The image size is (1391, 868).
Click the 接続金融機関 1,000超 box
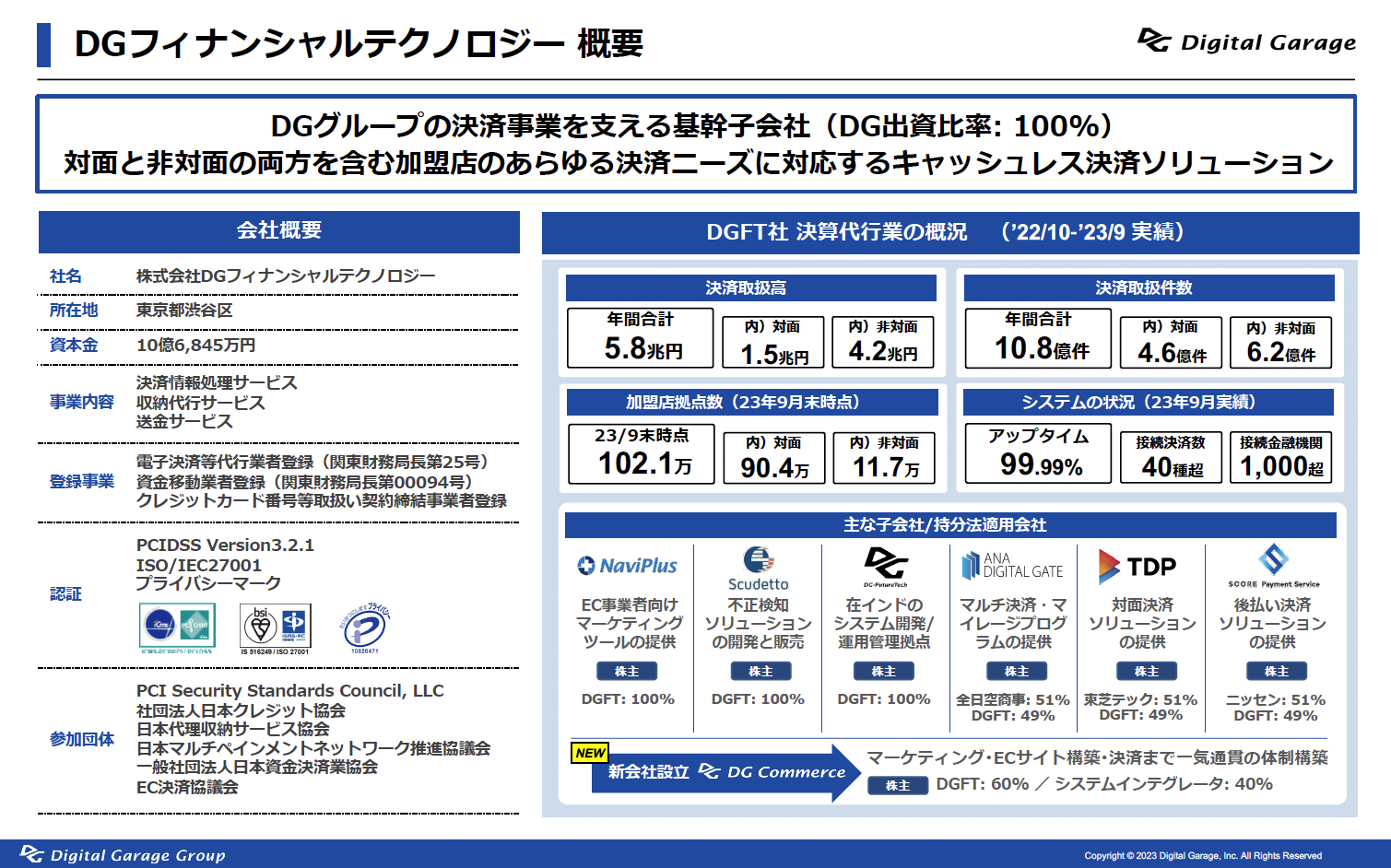[x=1281, y=457]
